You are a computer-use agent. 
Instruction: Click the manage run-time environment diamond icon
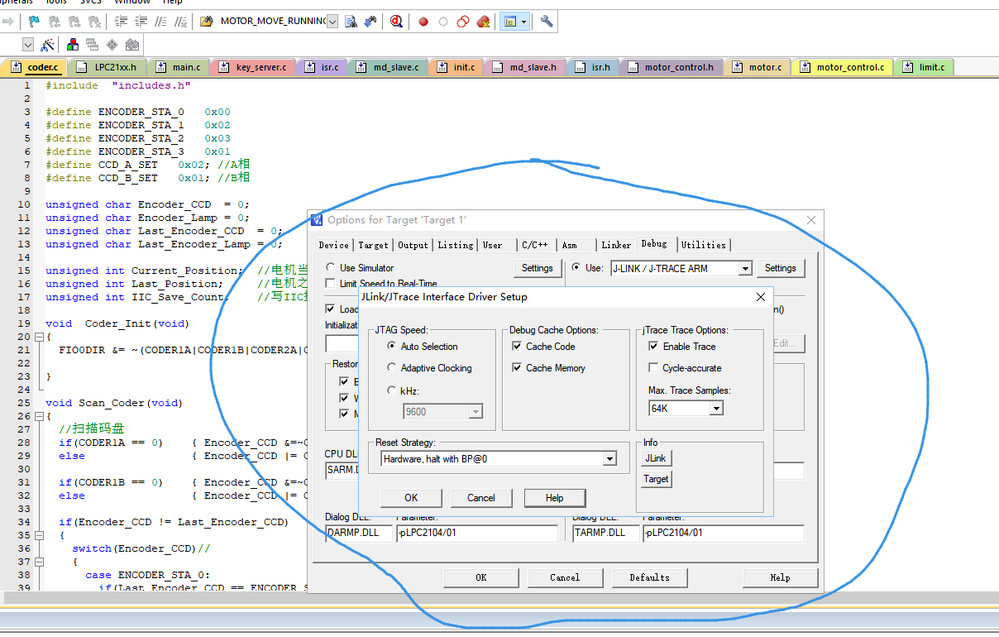[112, 45]
